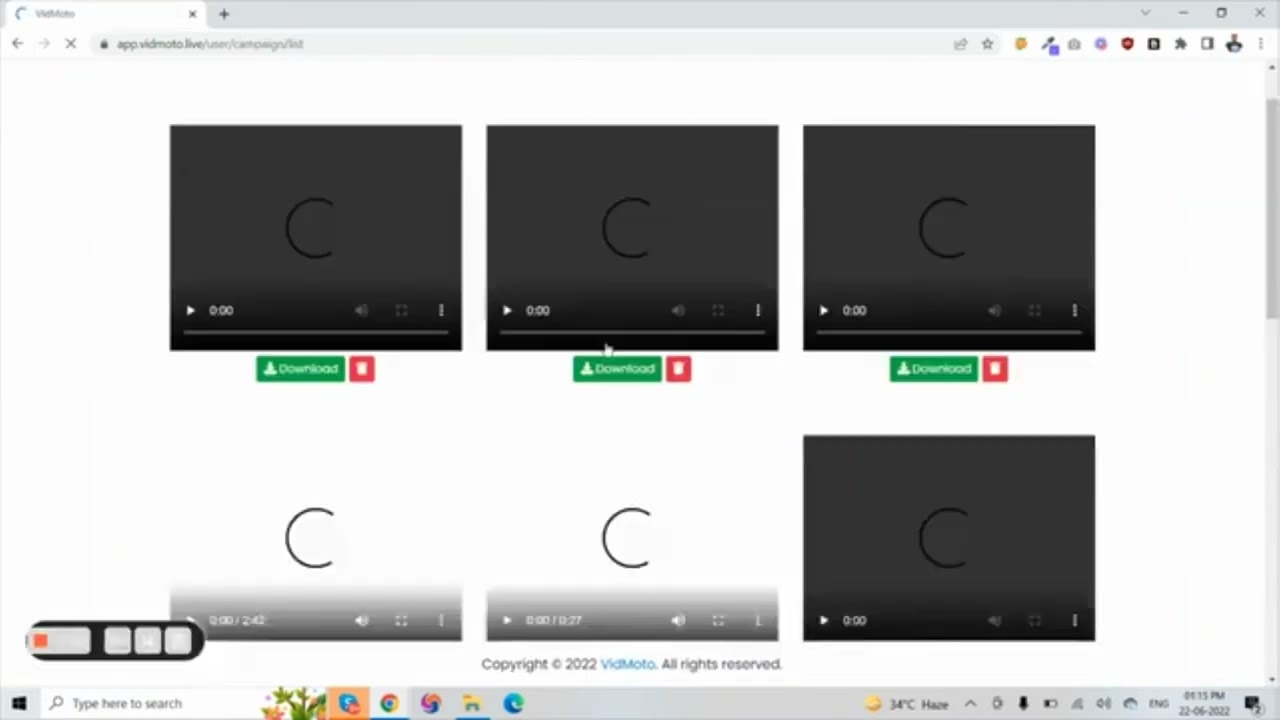Open Firefox from the taskbar
This screenshot has height=720, width=1280.
(x=431, y=703)
